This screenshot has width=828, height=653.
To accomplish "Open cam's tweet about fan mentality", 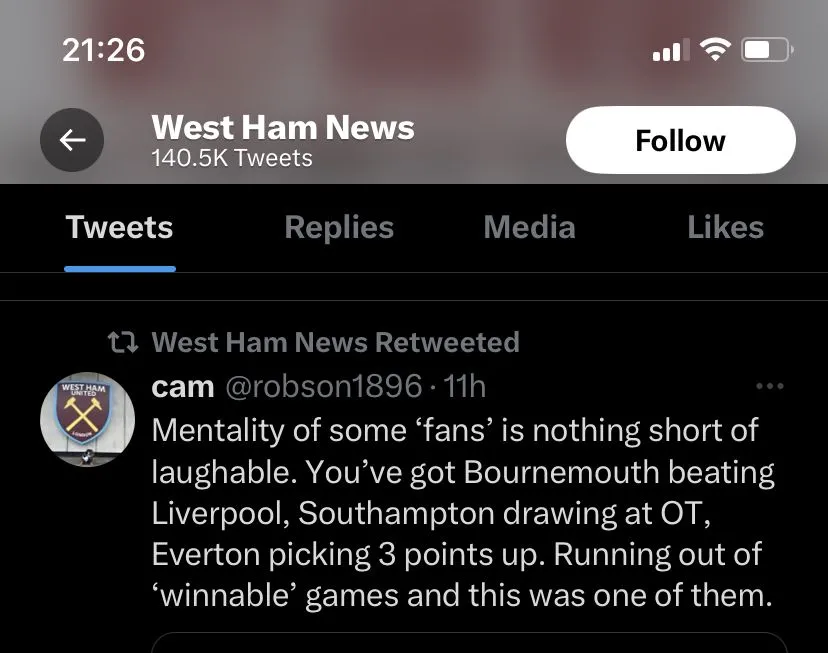I will [462, 513].
